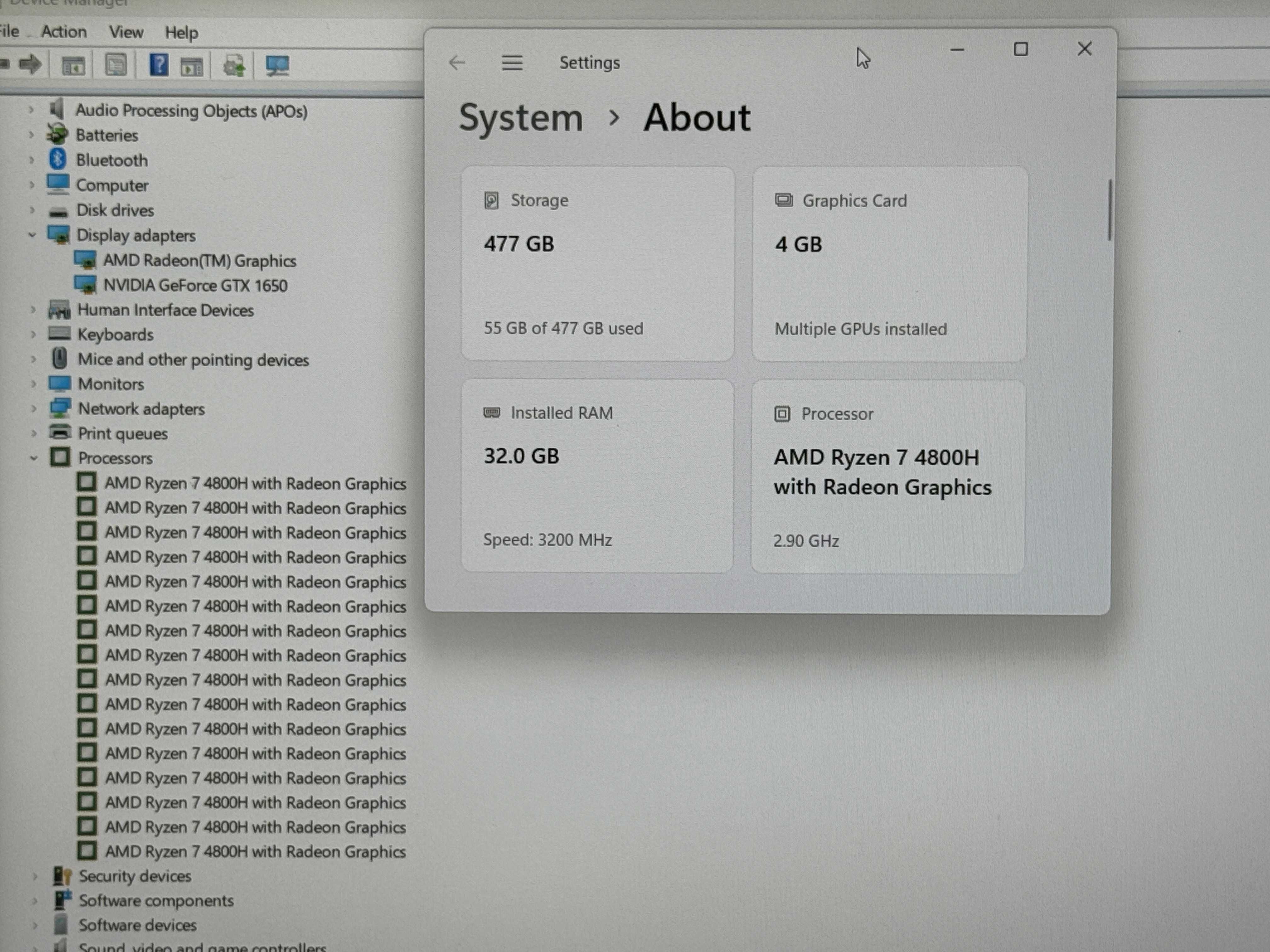Click the Batteries category icon
Screen dimensions: 1270x952
pos(57,134)
